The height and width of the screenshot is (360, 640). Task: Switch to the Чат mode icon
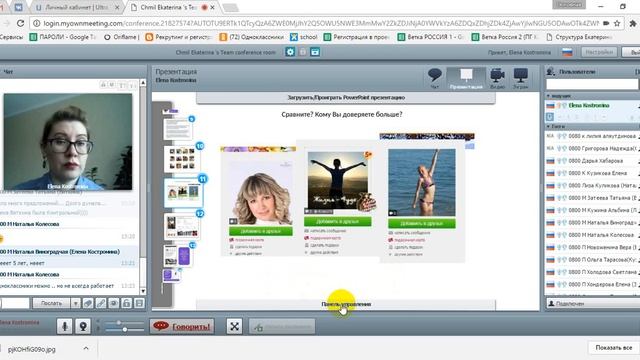coord(435,78)
